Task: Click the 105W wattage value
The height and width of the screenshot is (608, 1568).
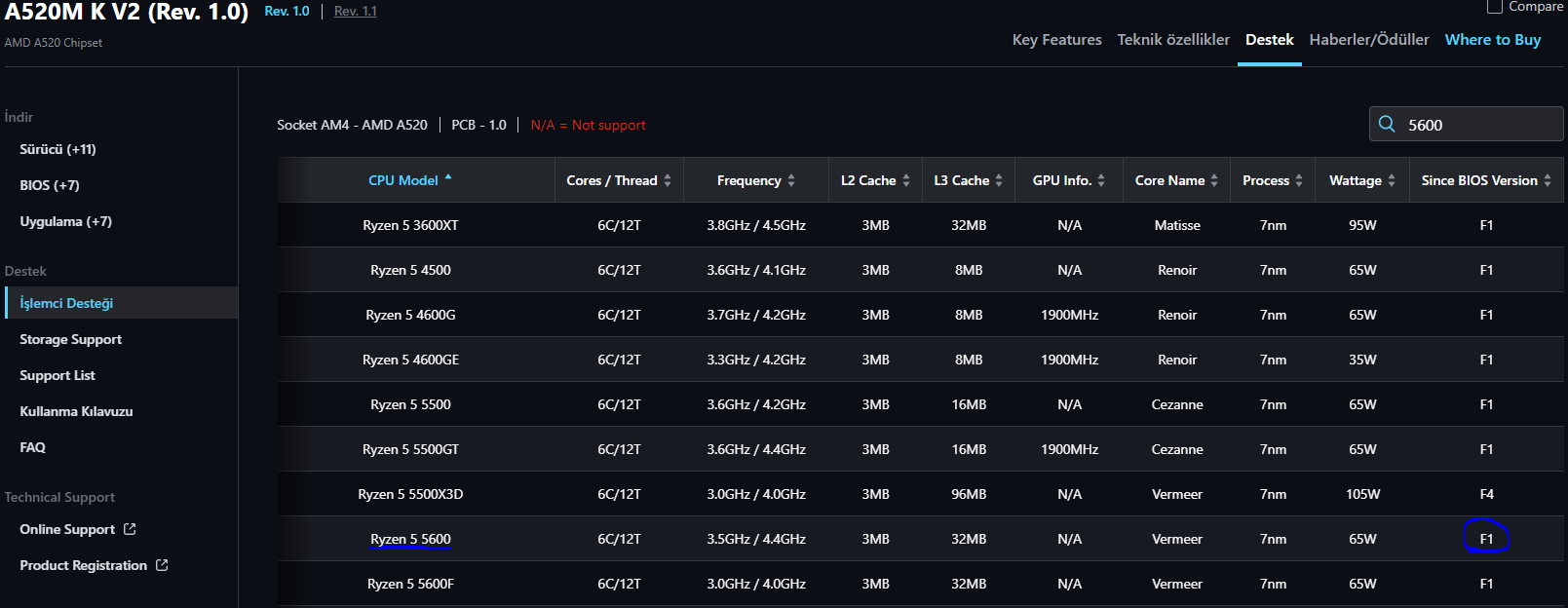Action: pyautogui.click(x=1362, y=494)
